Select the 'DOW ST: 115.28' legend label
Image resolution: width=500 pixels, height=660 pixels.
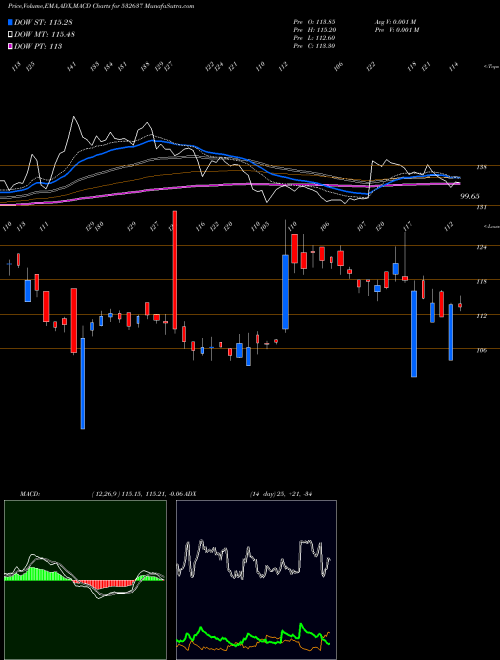(44, 22)
